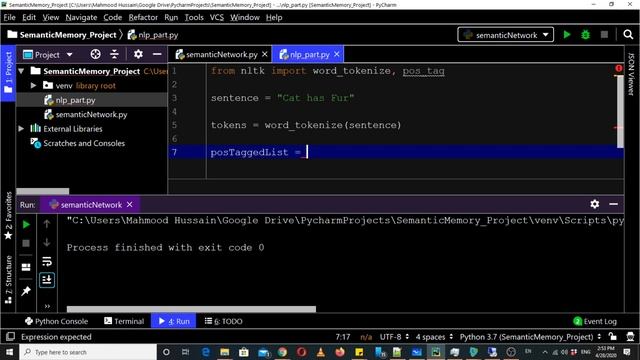
Task: Open tool windows quick access icon in status bar
Action: pyautogui.click(x=10, y=337)
